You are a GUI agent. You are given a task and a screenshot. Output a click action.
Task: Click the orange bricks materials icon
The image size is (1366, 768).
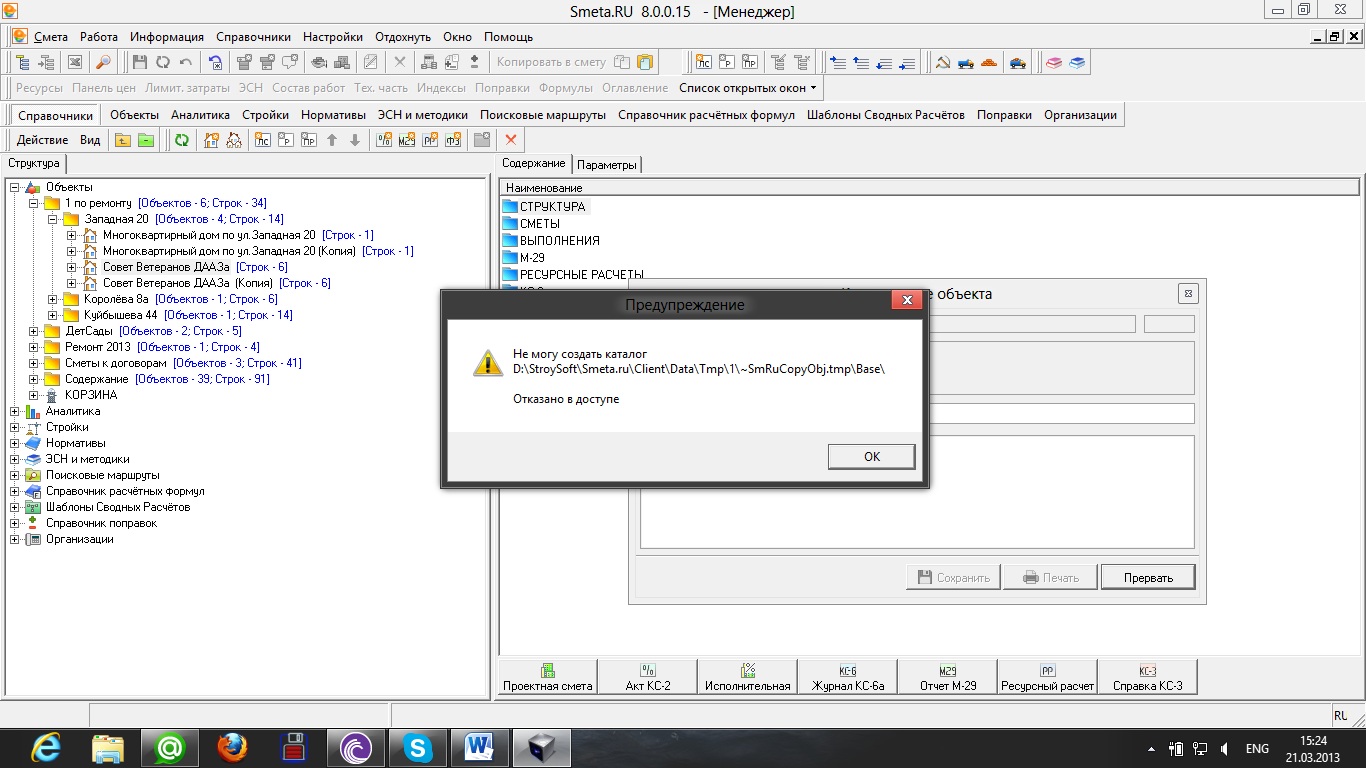989,62
